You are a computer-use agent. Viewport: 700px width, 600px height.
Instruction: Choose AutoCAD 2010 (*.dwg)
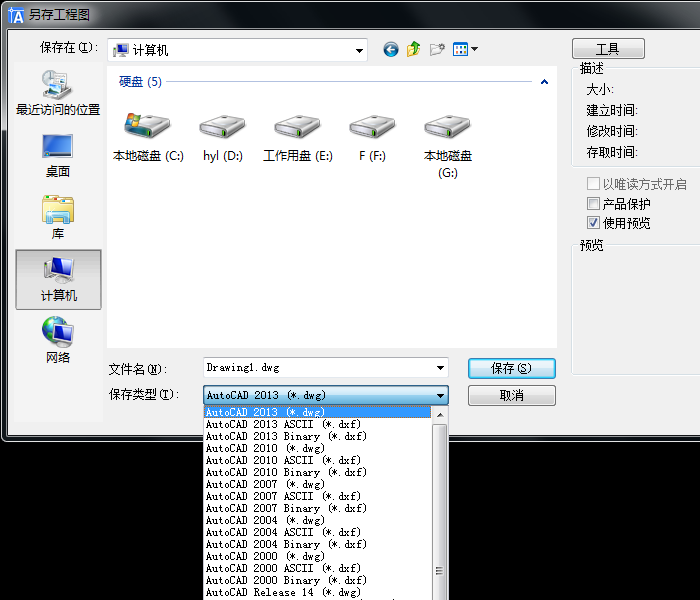coord(317,448)
